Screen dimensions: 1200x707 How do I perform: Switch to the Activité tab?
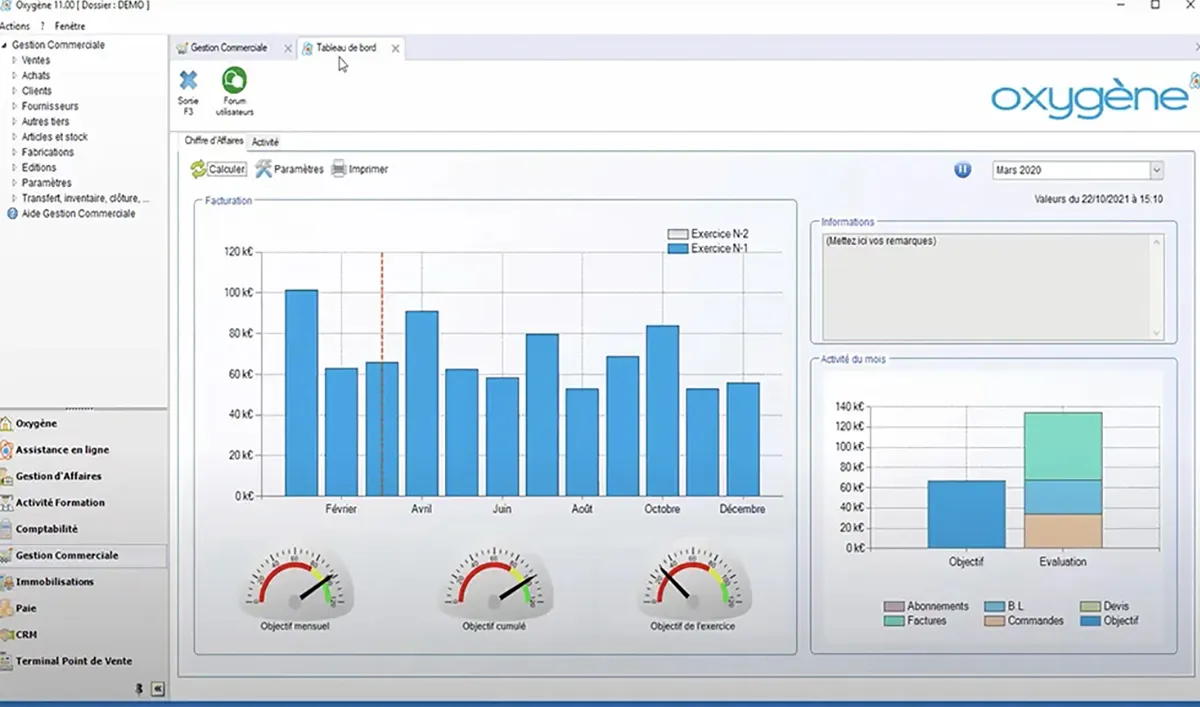[265, 142]
